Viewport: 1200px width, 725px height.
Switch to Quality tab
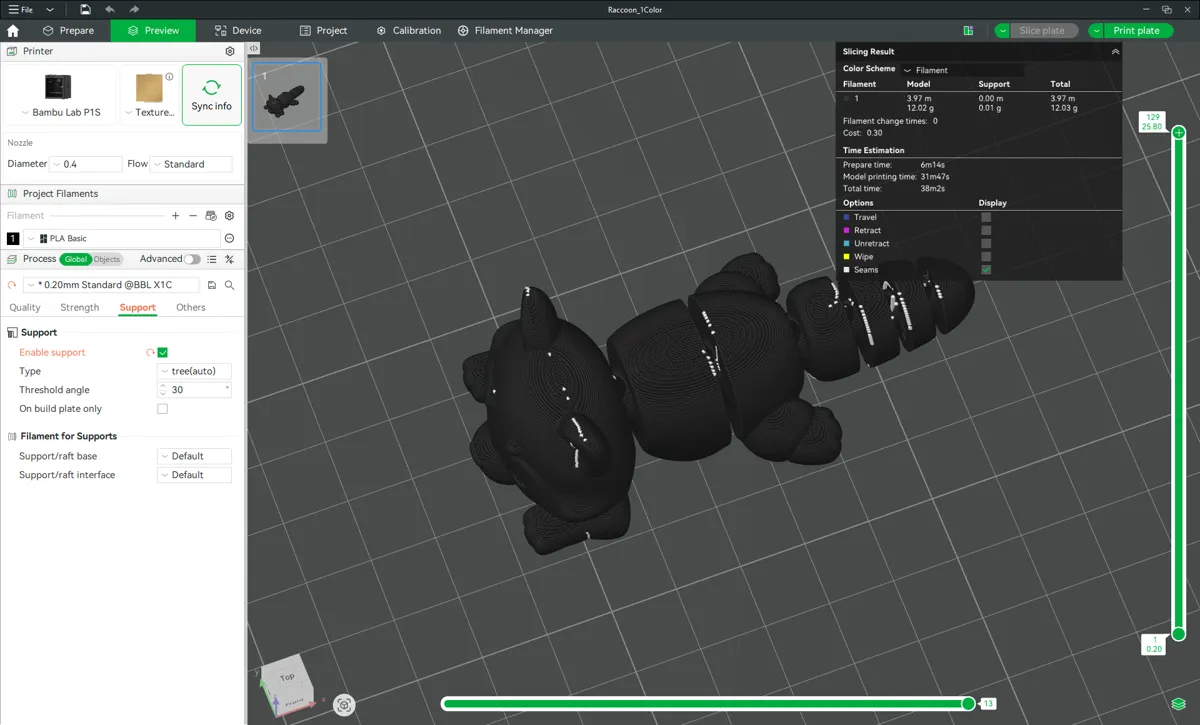coord(24,307)
